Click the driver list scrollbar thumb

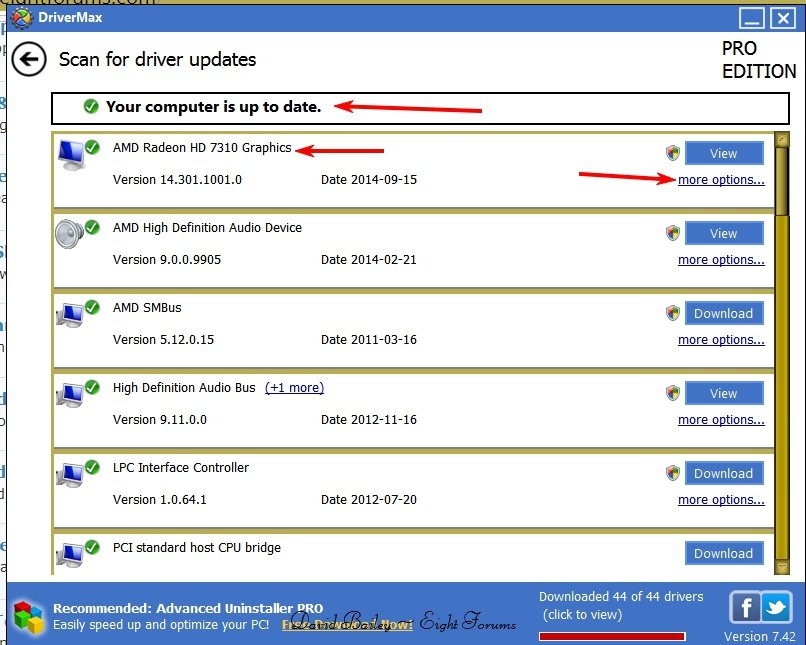tap(782, 181)
